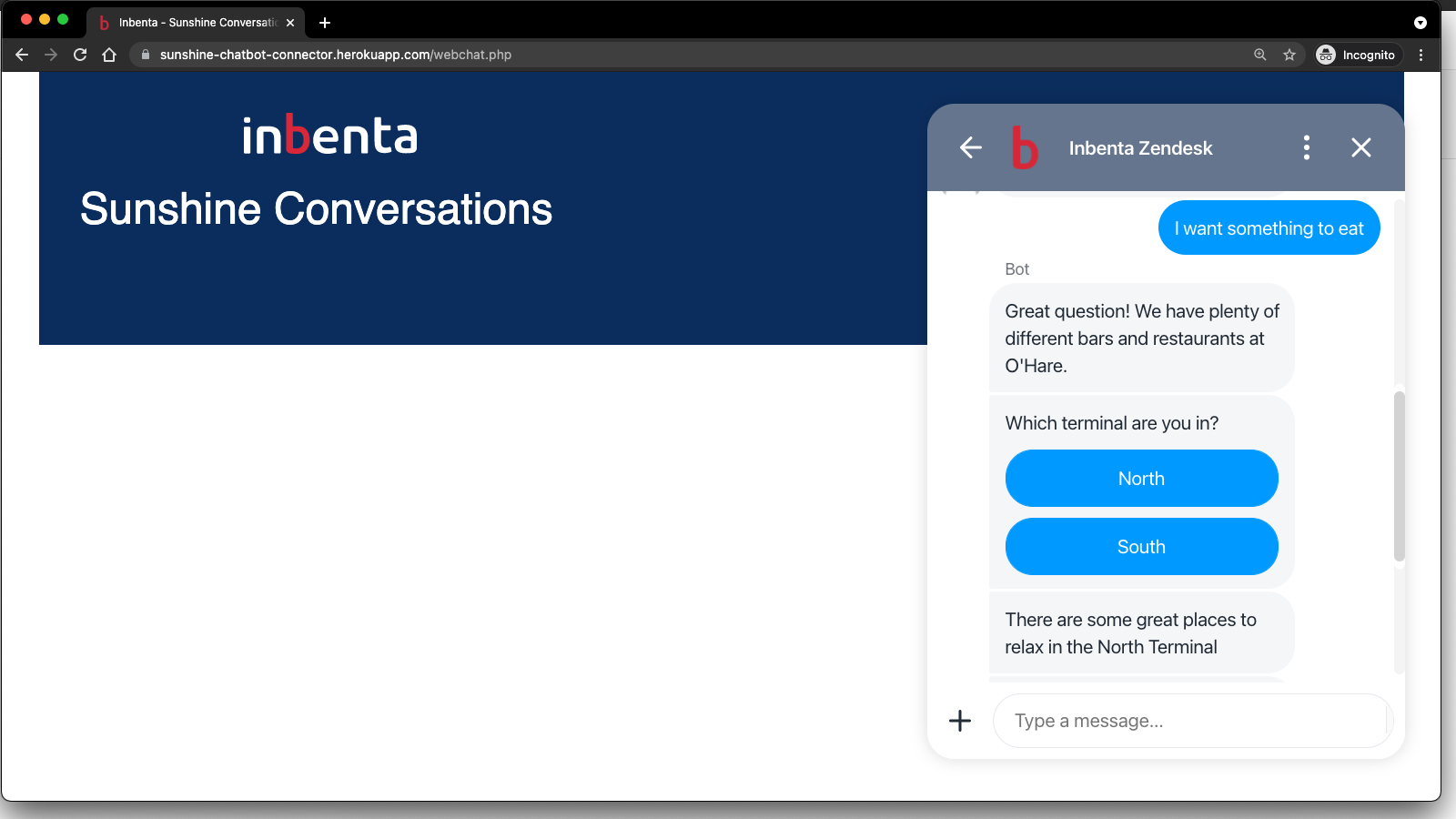Click the plus attachment icon in chat
Viewport: 1456px width, 819px height.
tap(960, 721)
